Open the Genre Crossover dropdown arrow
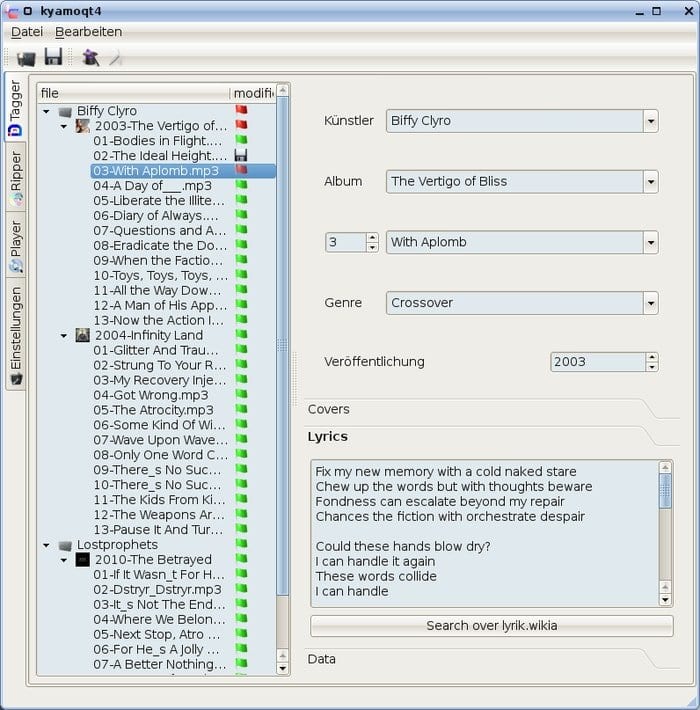This screenshot has width=700, height=710. click(x=651, y=303)
